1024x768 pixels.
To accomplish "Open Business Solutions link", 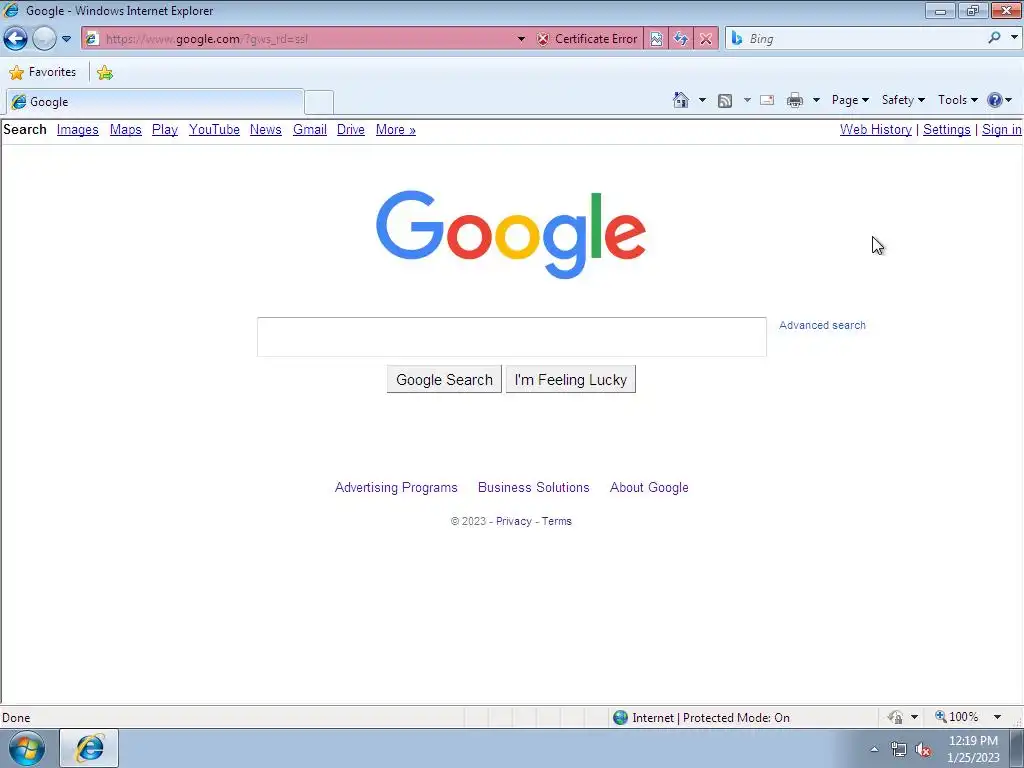I will pos(534,487).
